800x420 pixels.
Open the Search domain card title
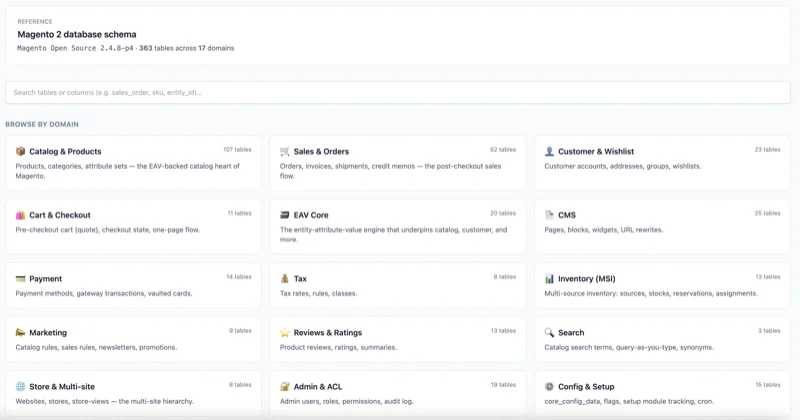[x=571, y=332]
